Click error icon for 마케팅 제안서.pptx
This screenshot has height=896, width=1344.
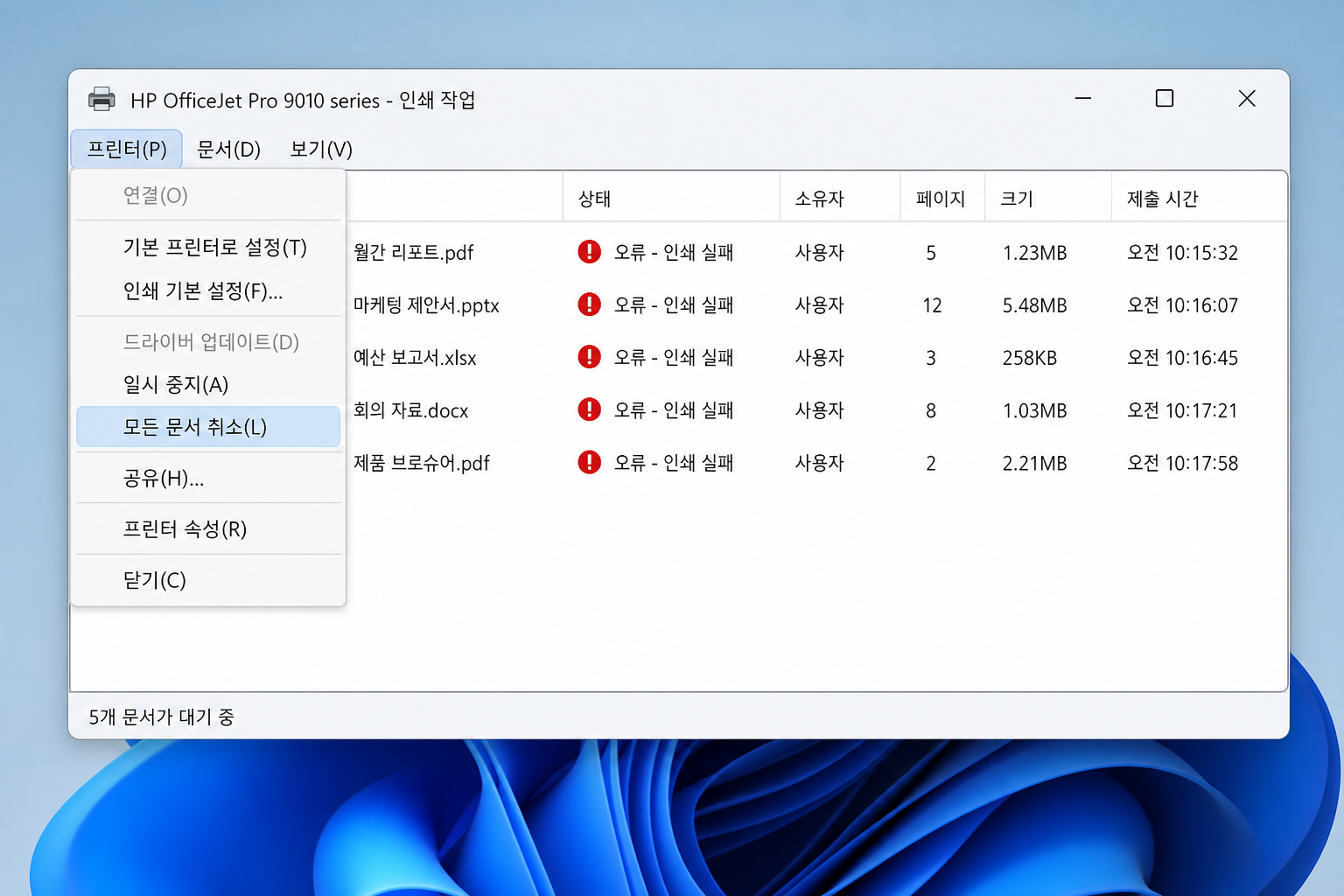(590, 304)
